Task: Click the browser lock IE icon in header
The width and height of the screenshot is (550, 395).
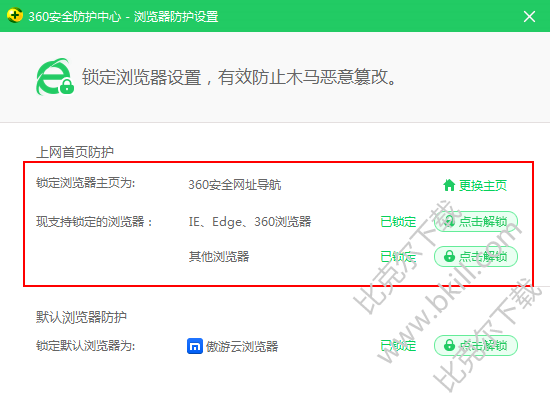Action: point(55,77)
